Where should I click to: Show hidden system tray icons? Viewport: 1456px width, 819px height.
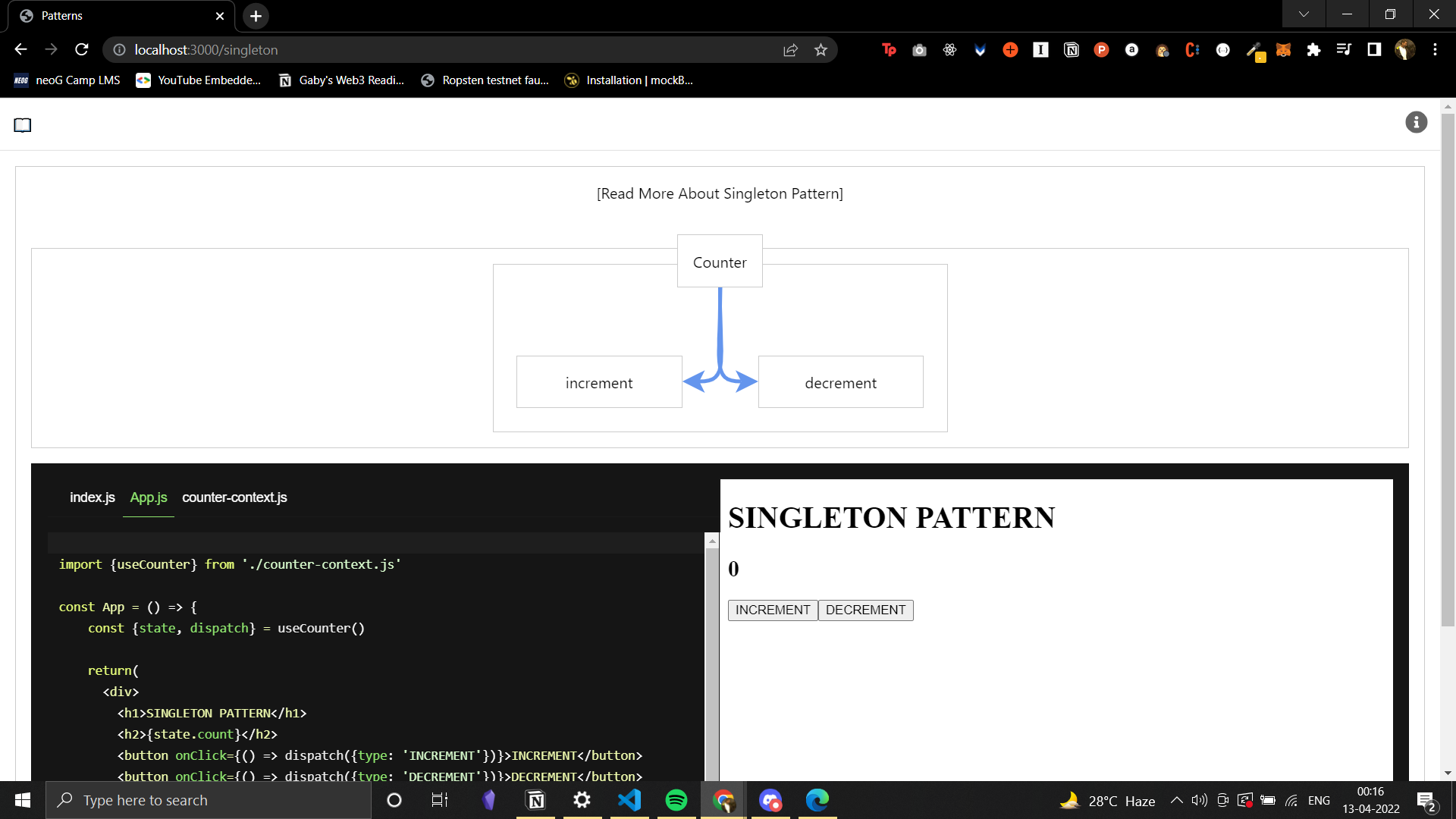[1176, 800]
